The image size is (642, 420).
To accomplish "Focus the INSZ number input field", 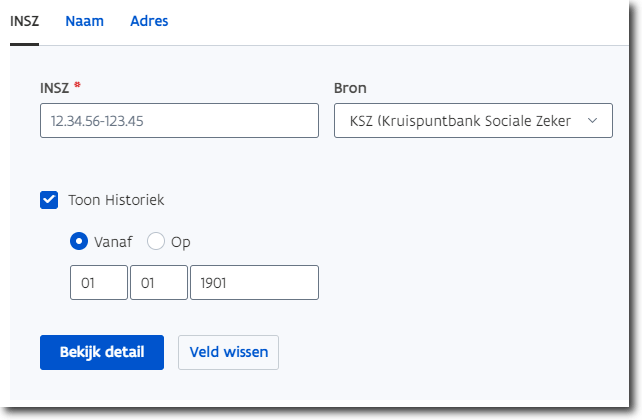I will point(179,121).
